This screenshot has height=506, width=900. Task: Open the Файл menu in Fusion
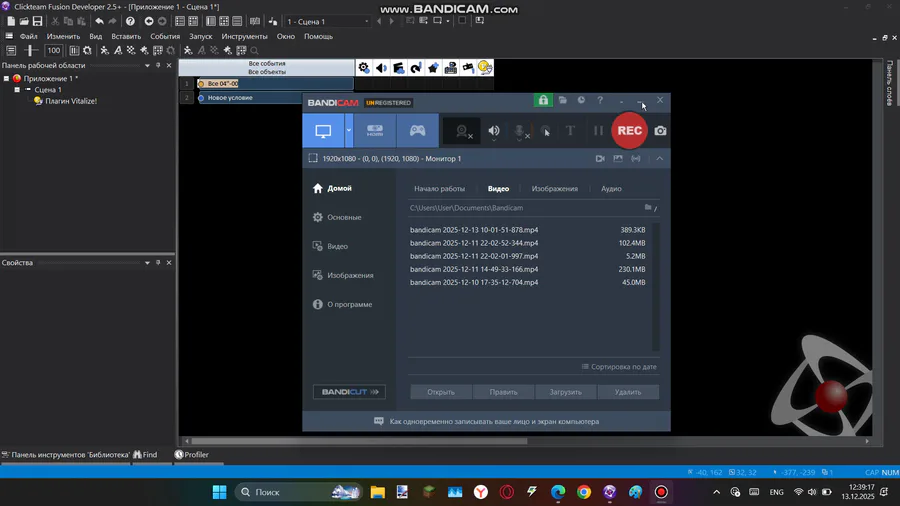click(29, 36)
